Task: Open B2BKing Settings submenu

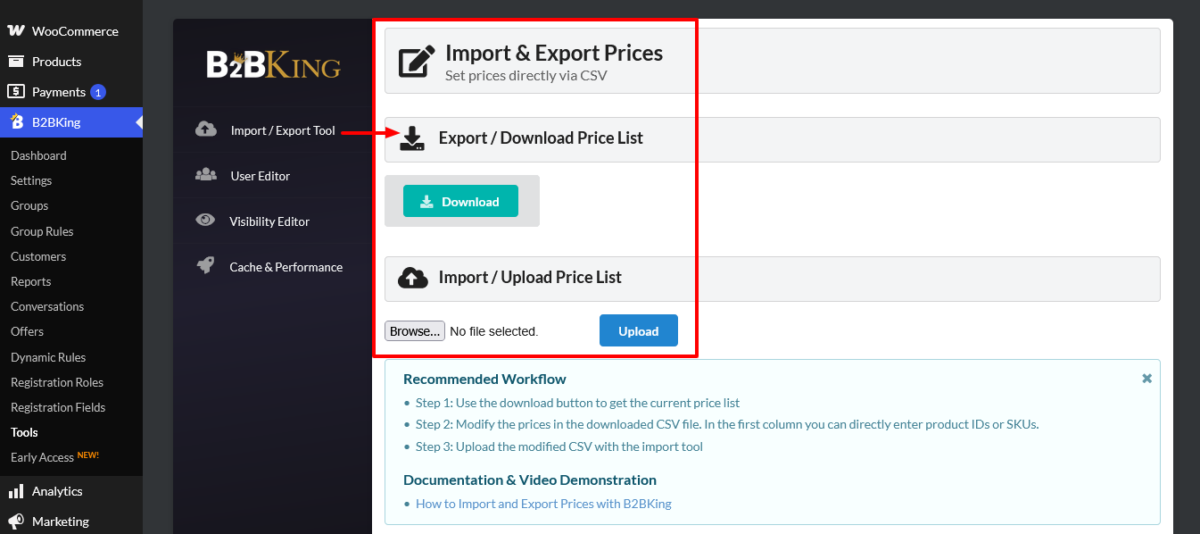Action: point(31,180)
